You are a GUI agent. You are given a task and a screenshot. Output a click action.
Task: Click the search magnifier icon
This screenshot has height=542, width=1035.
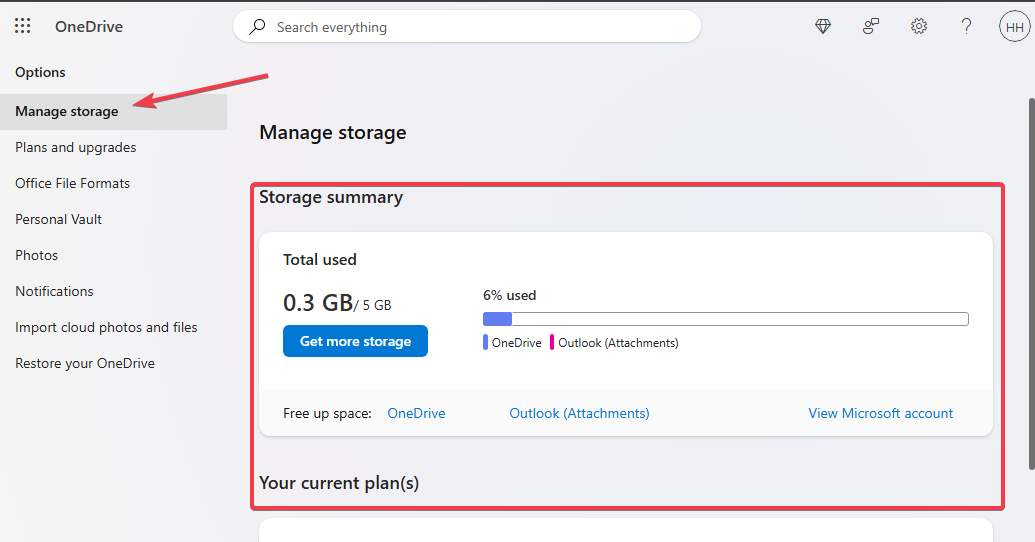pos(257,26)
